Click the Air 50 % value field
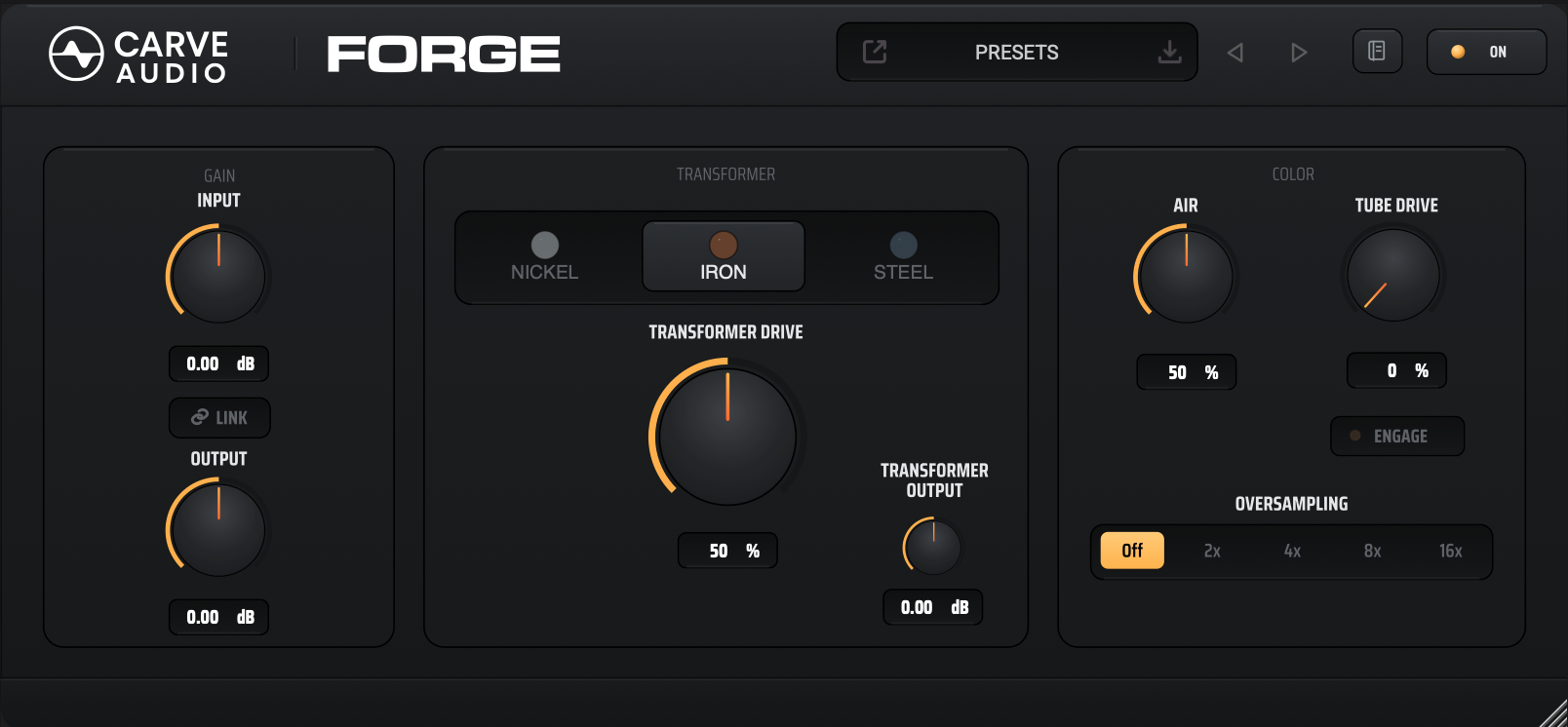Image resolution: width=1568 pixels, height=727 pixels. pos(1187,372)
